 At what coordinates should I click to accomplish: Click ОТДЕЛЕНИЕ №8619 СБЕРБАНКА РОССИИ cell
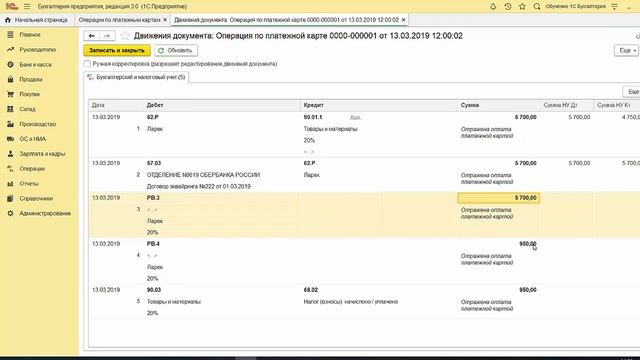coord(203,175)
